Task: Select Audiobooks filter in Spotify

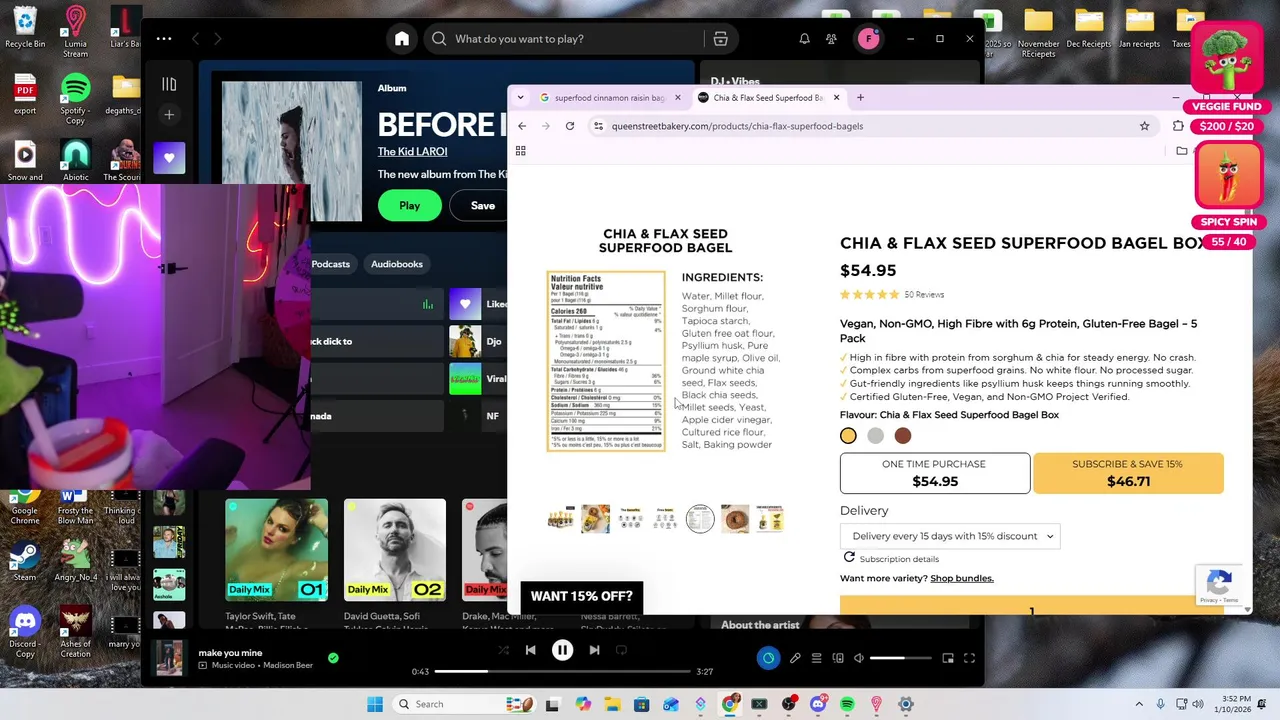Action: coord(397,264)
